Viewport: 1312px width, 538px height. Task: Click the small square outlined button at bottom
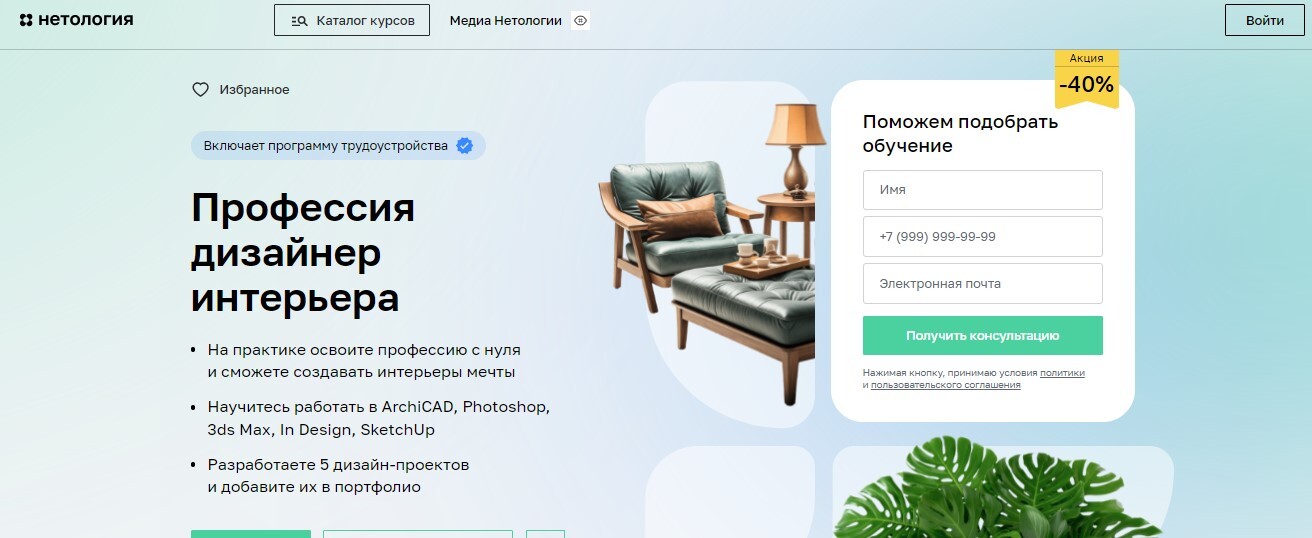click(x=545, y=534)
